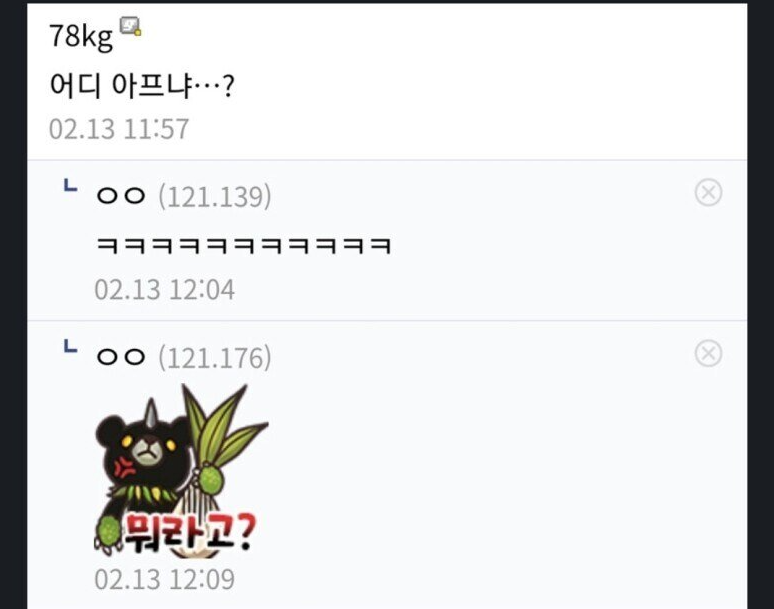Image resolution: width=774 pixels, height=609 pixels.
Task: Click the timestamp 02.13 12:09
Action: pos(164,579)
